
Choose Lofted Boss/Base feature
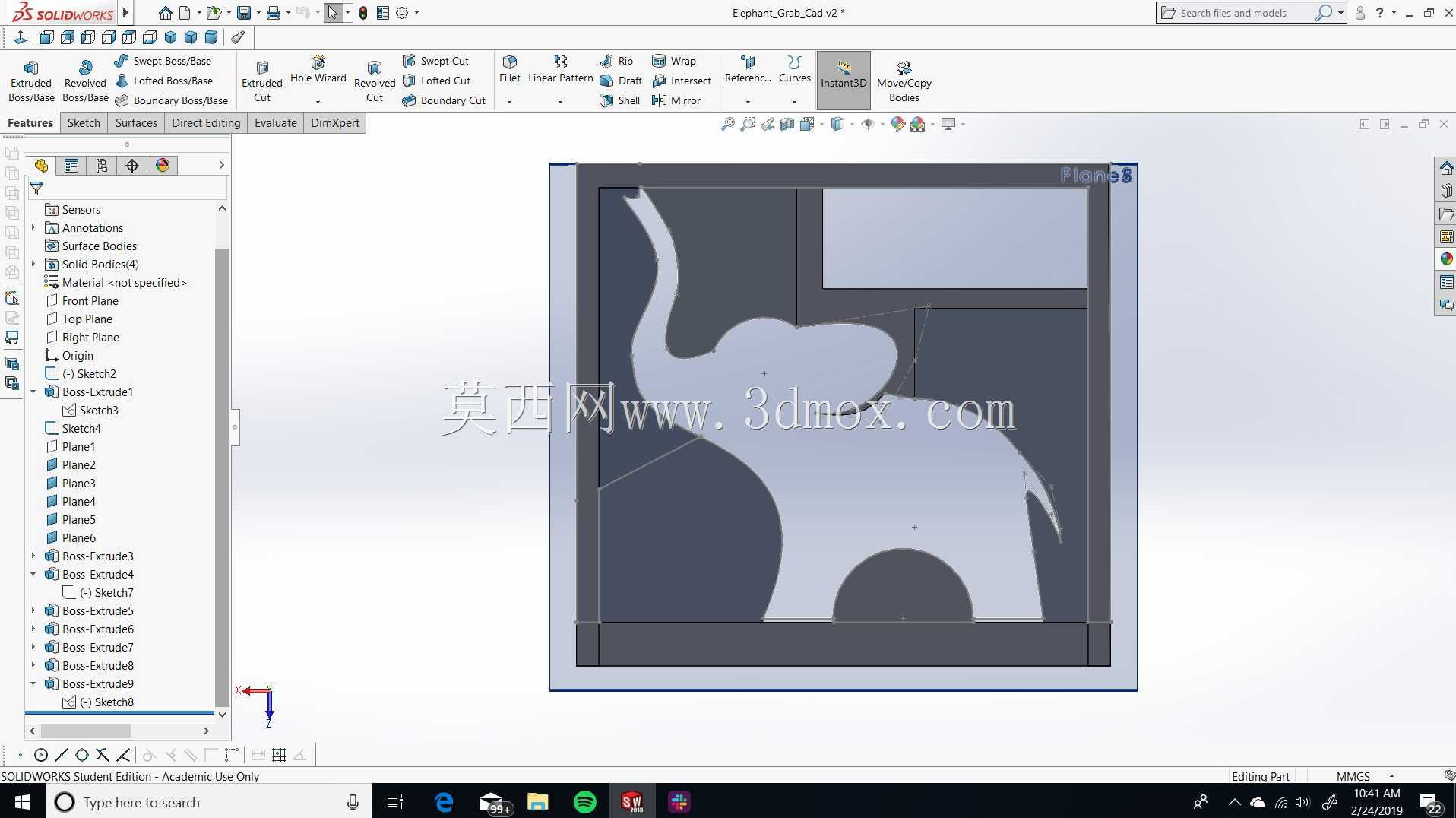coord(163,81)
